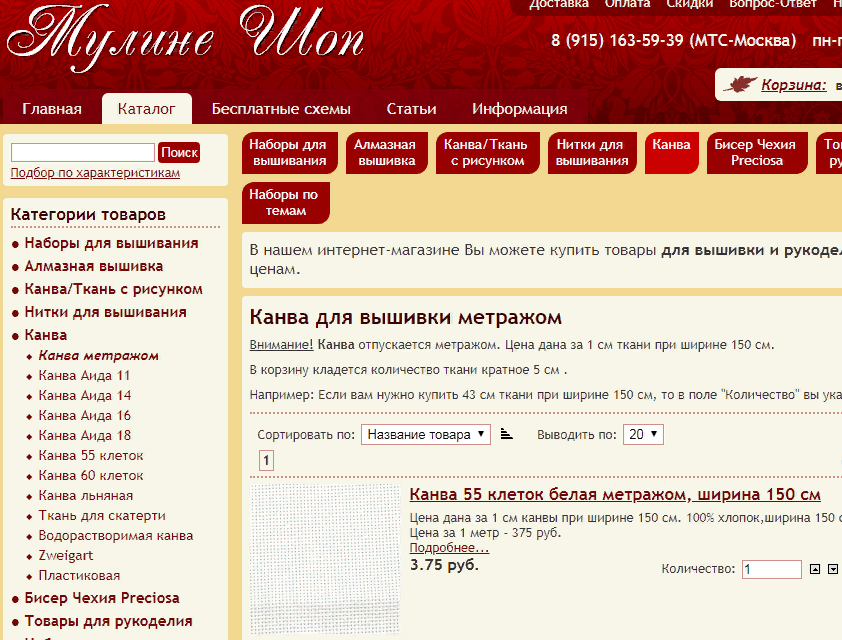This screenshot has height=640, width=842.
Task: Open the Мулине Шоп logo homepage
Action: pyautogui.click(x=185, y=39)
